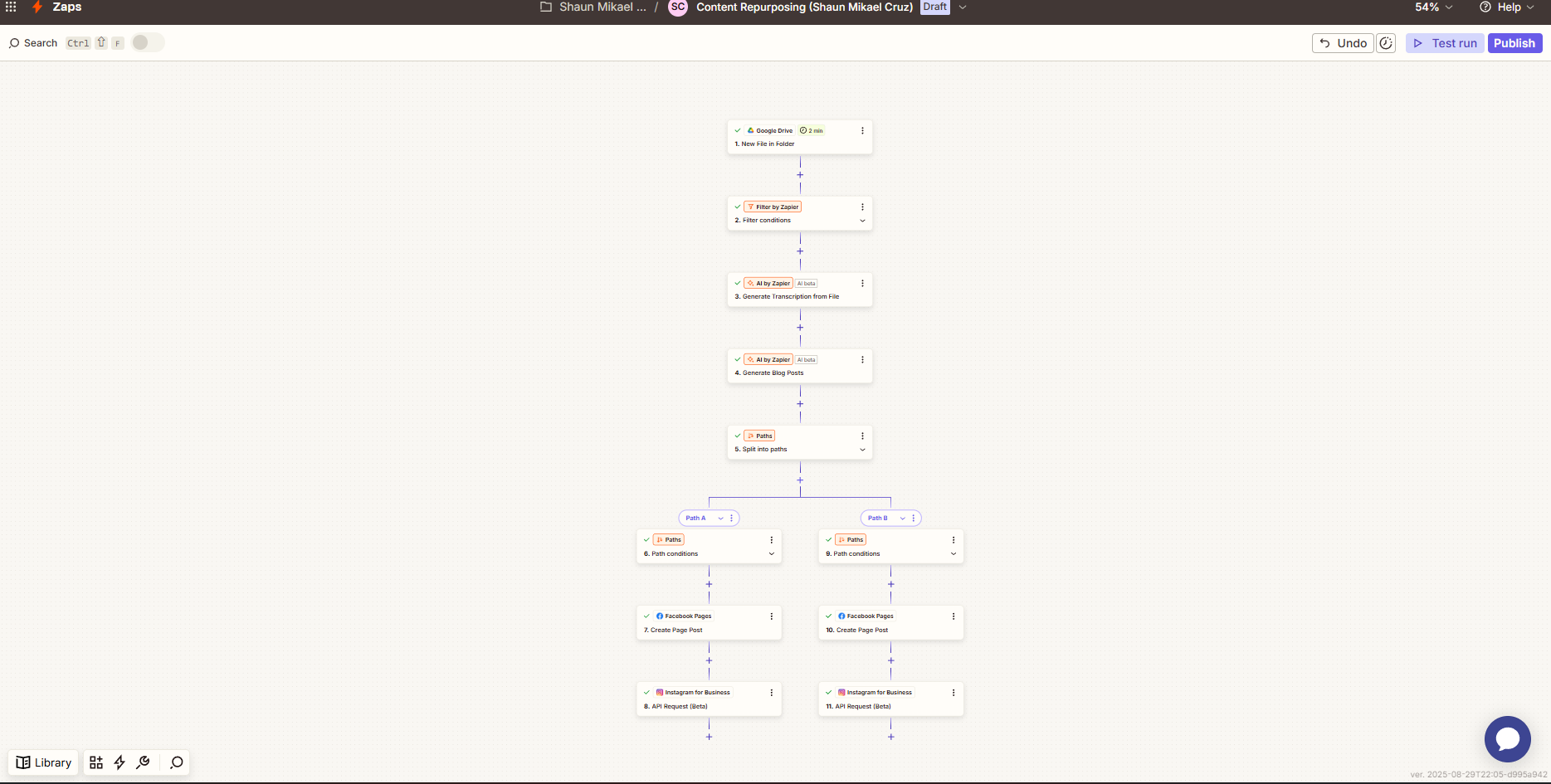This screenshot has width=1551, height=784.
Task: Open the Path A dropdown
Action: pos(720,518)
